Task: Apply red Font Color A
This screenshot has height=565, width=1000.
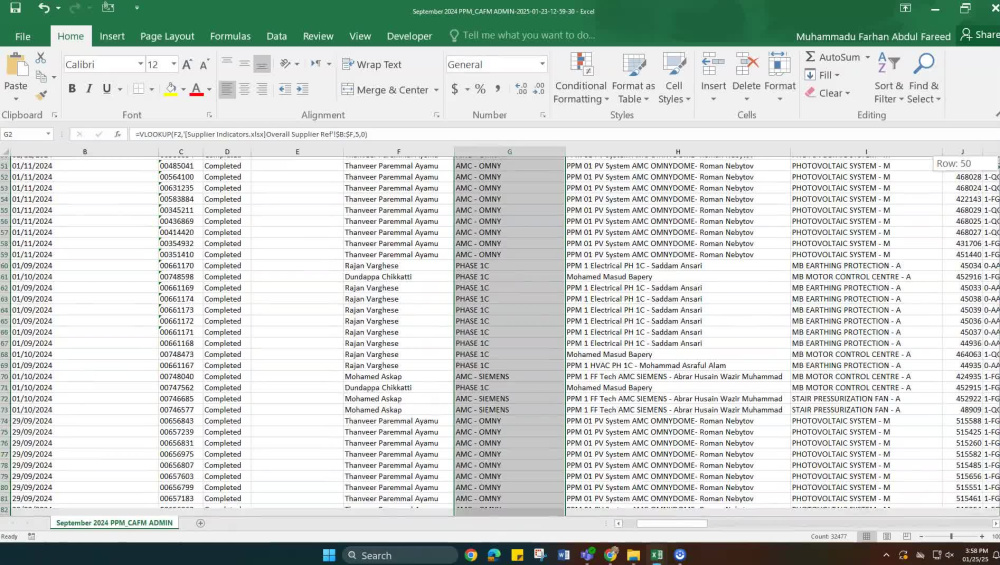Action: tap(196, 89)
